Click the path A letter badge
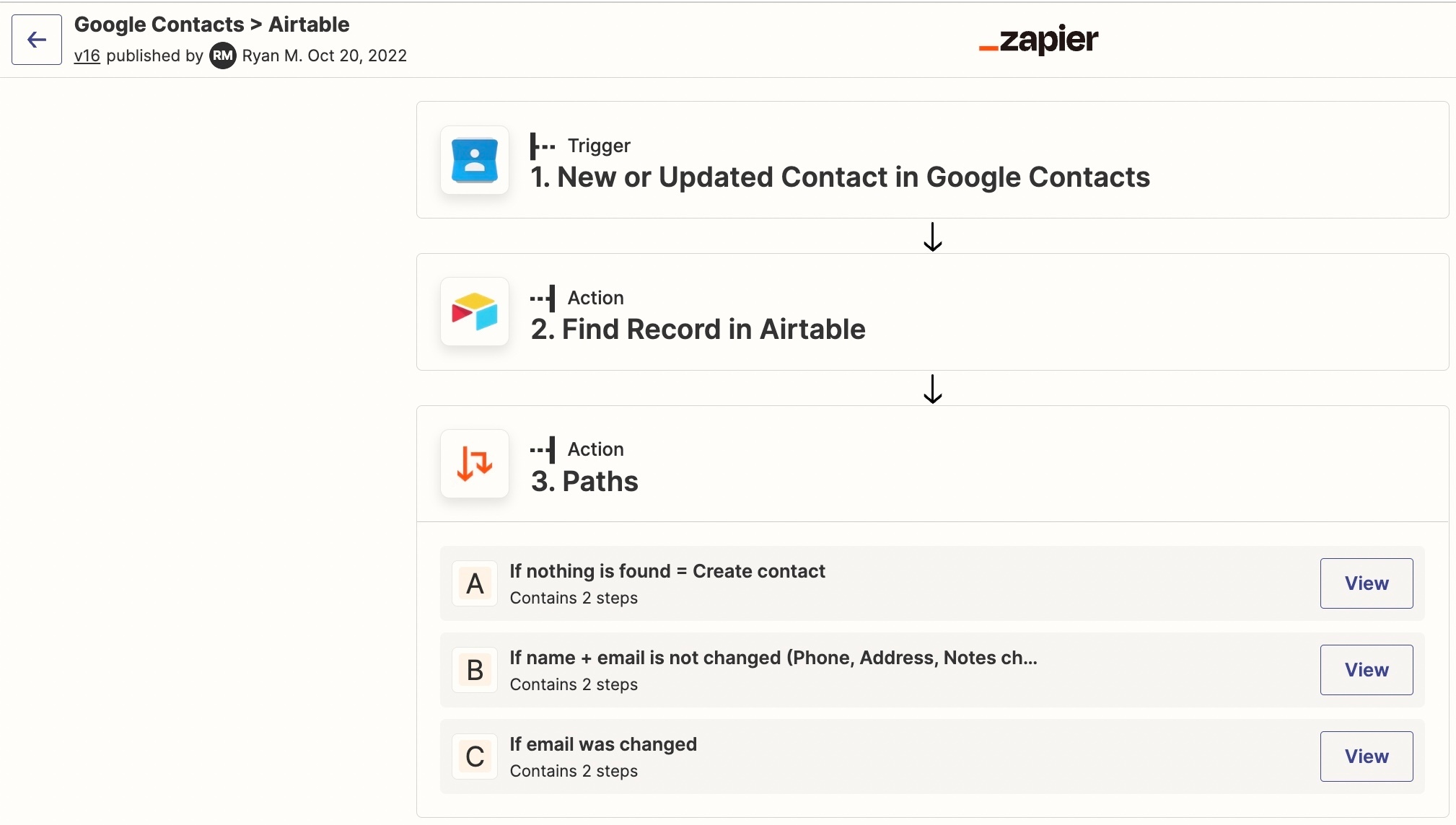Viewport: 1456px width, 825px height. pyautogui.click(x=475, y=583)
